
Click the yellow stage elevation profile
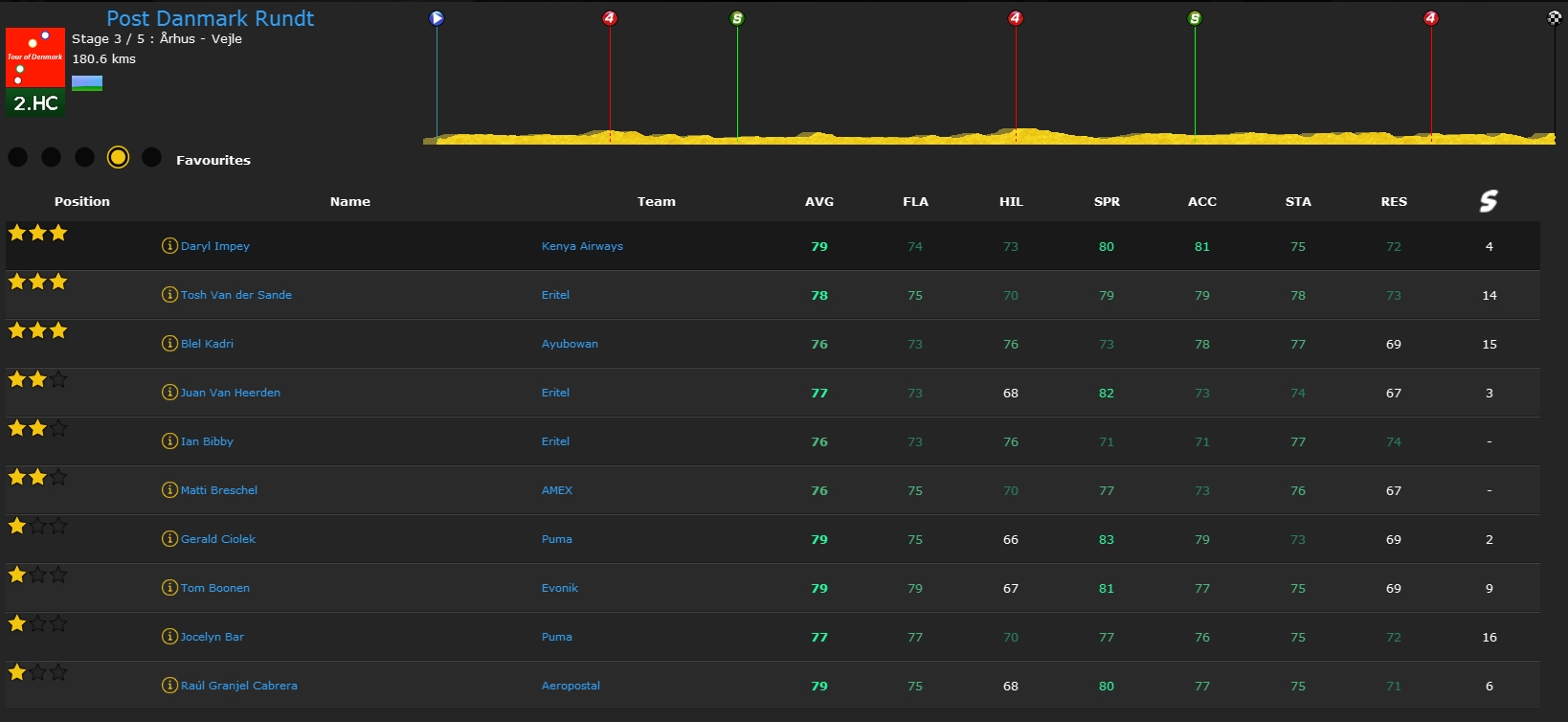(x=989, y=137)
